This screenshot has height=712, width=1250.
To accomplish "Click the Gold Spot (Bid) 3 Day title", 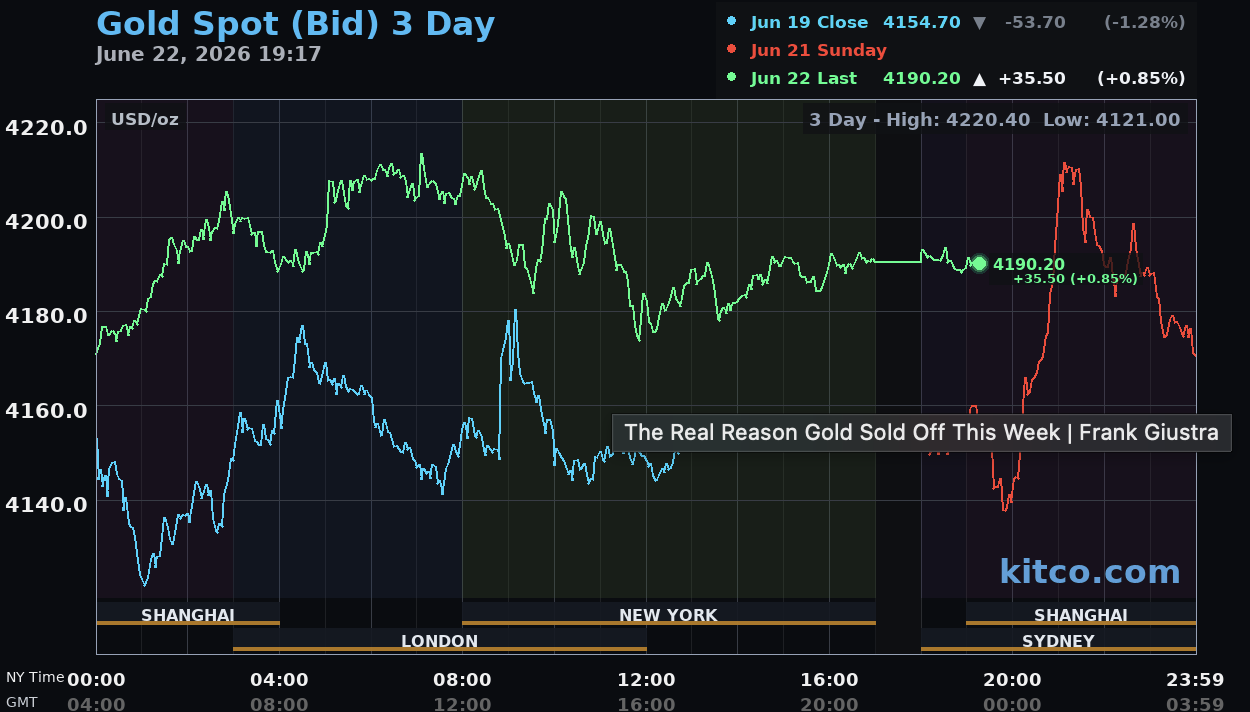I will [295, 23].
